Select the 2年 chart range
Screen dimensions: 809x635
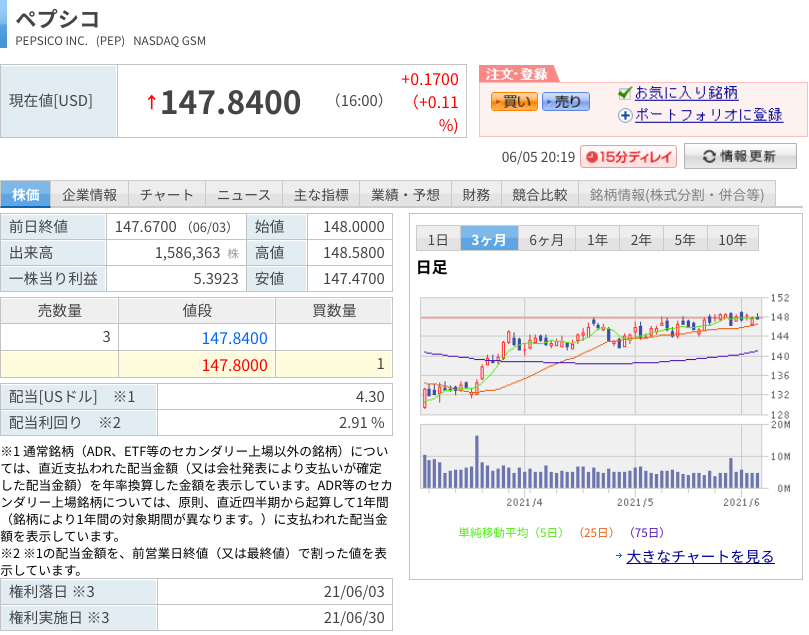641,239
